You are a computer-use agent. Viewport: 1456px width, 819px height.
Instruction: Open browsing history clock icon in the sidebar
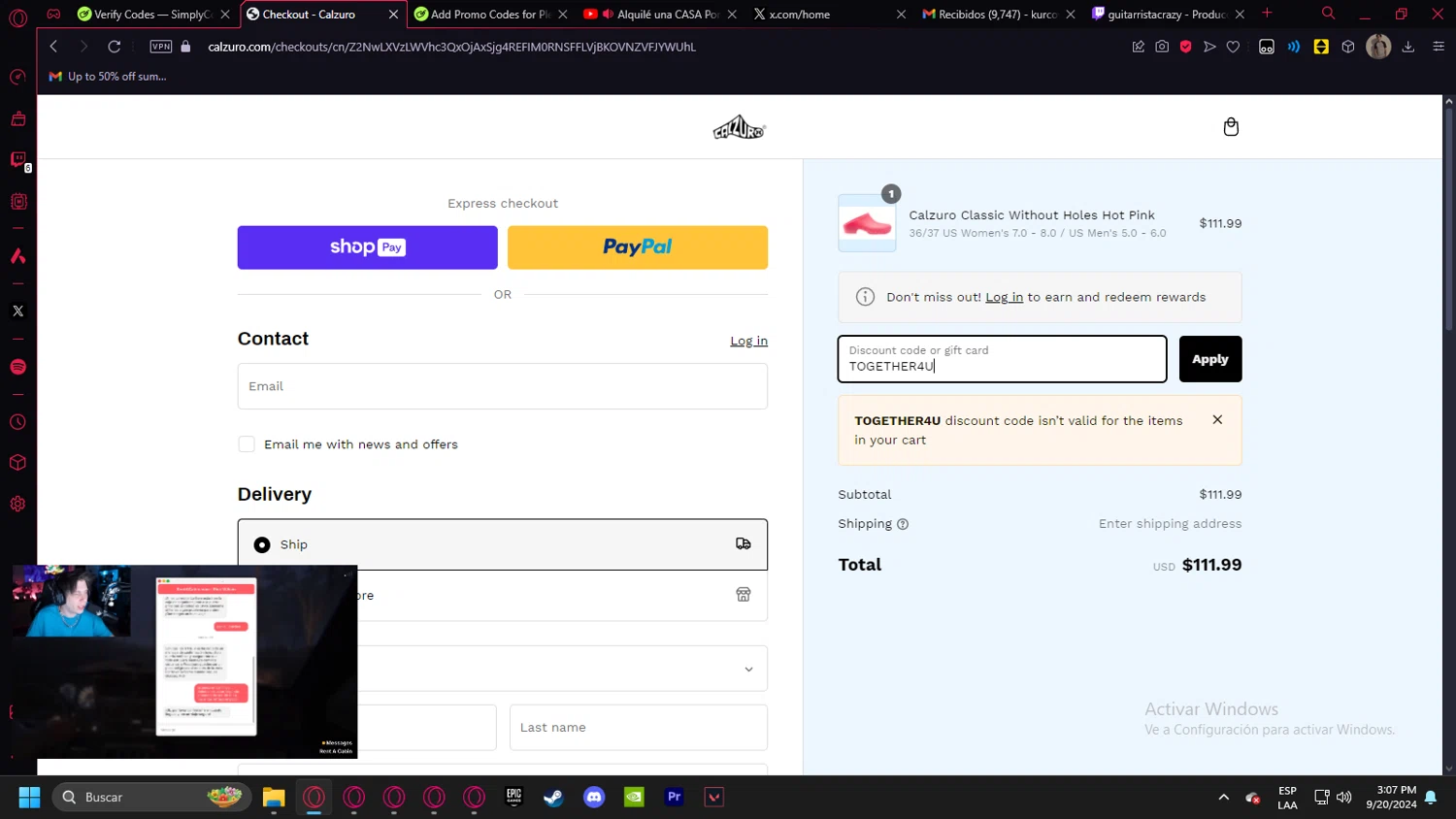[17, 422]
